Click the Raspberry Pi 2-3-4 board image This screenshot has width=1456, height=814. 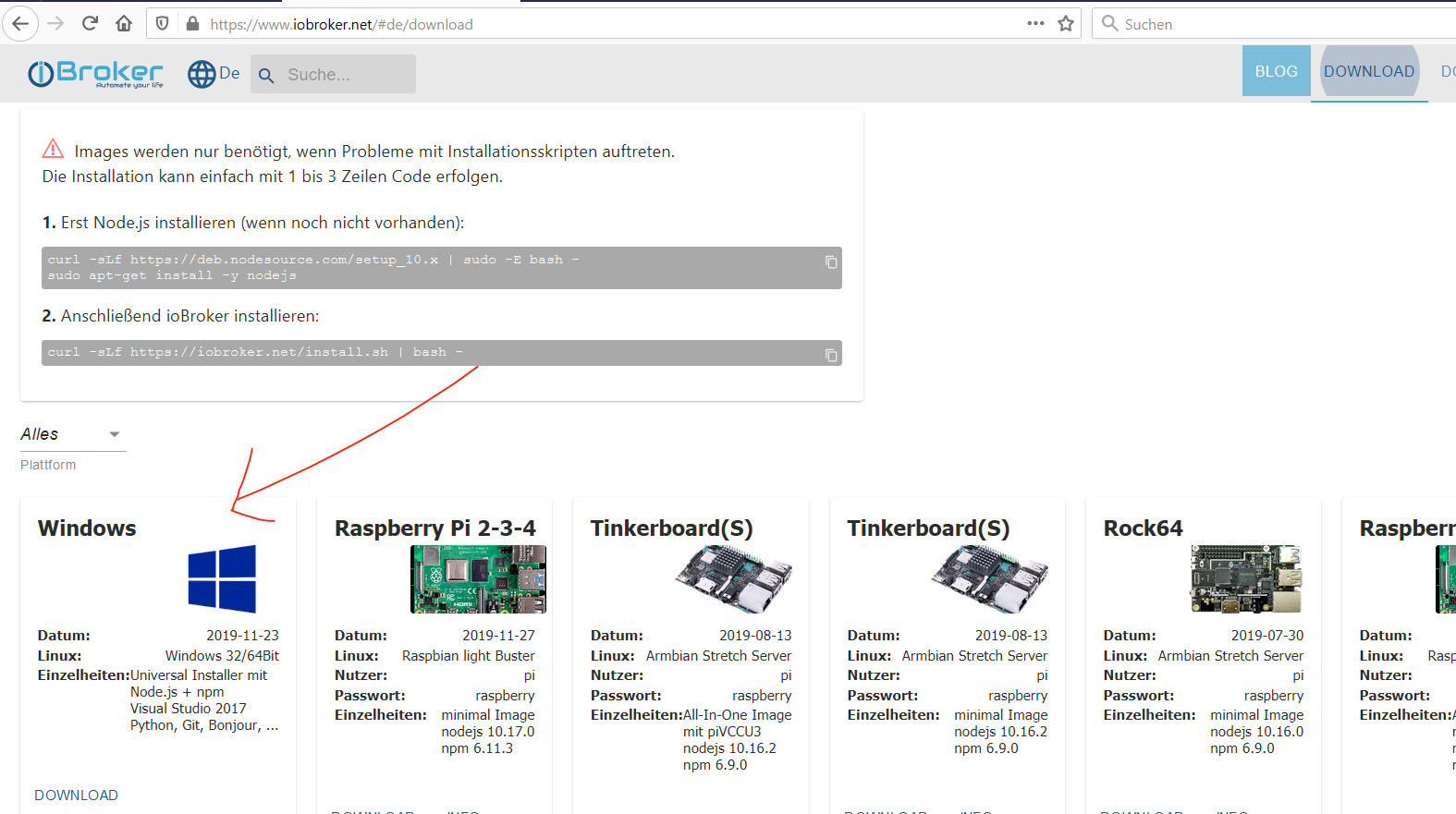point(478,579)
